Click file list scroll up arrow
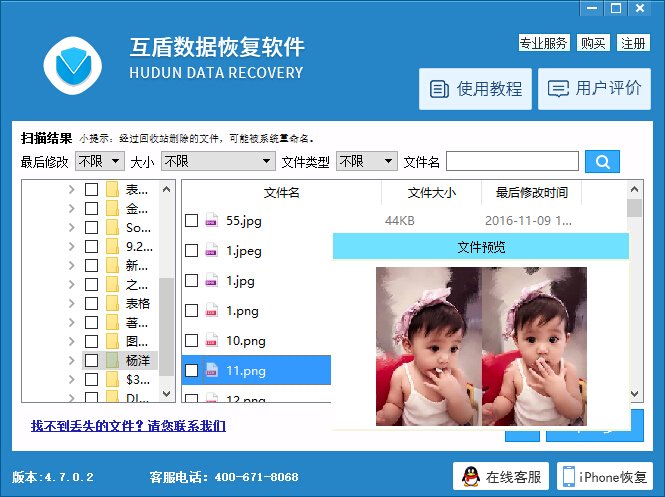The height and width of the screenshot is (497, 665). point(634,189)
